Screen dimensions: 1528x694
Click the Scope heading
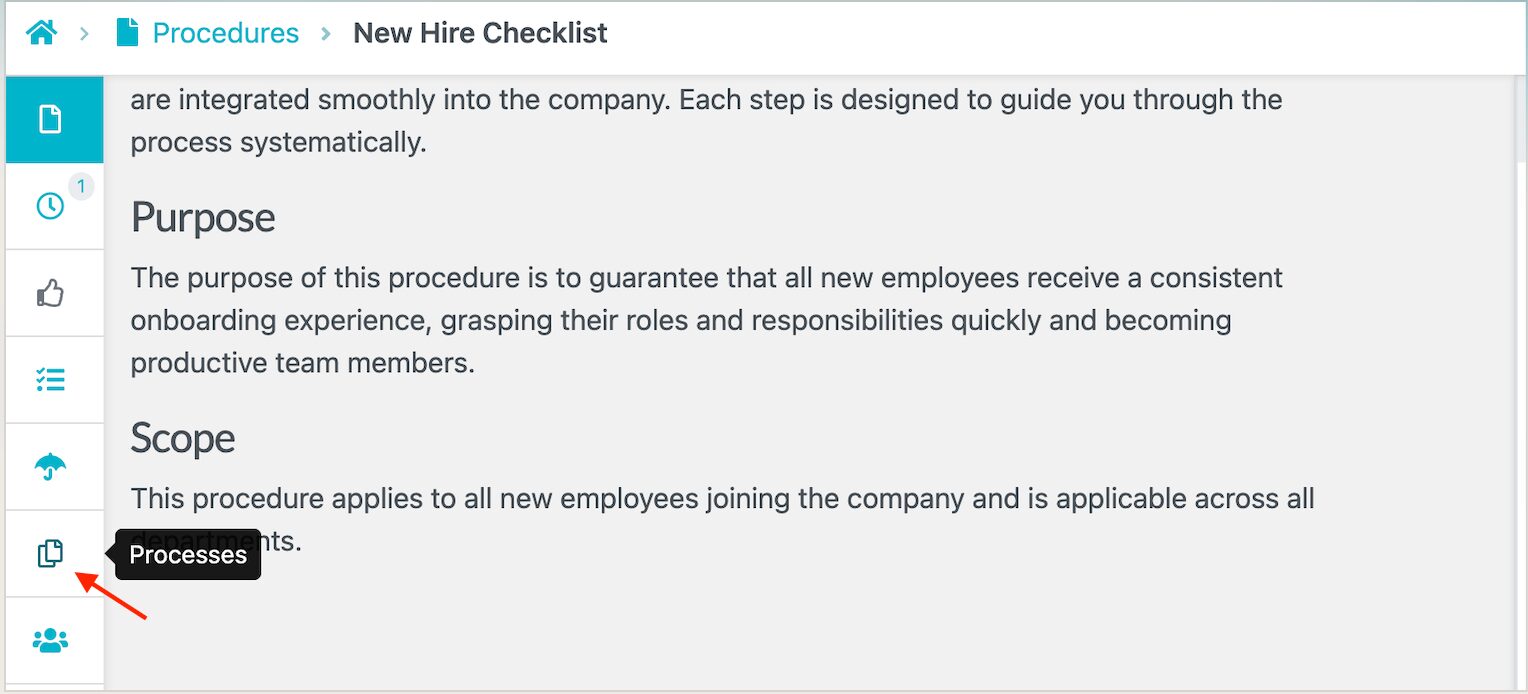point(183,439)
